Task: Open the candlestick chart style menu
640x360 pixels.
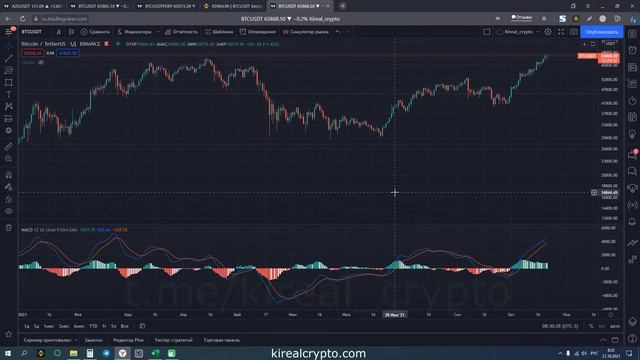Action: (71, 31)
